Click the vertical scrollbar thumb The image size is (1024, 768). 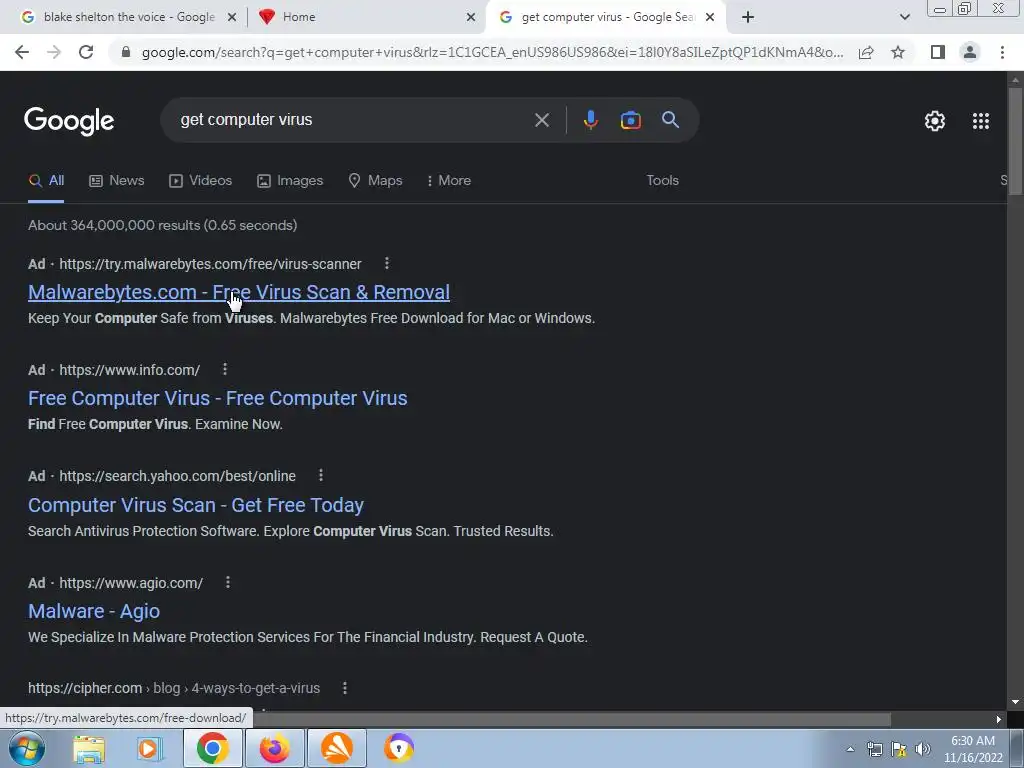1015,140
